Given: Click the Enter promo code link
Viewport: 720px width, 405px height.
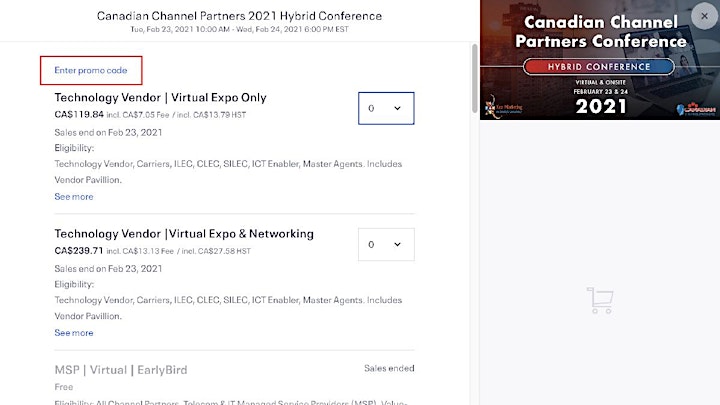Looking at the screenshot, I should (91, 70).
